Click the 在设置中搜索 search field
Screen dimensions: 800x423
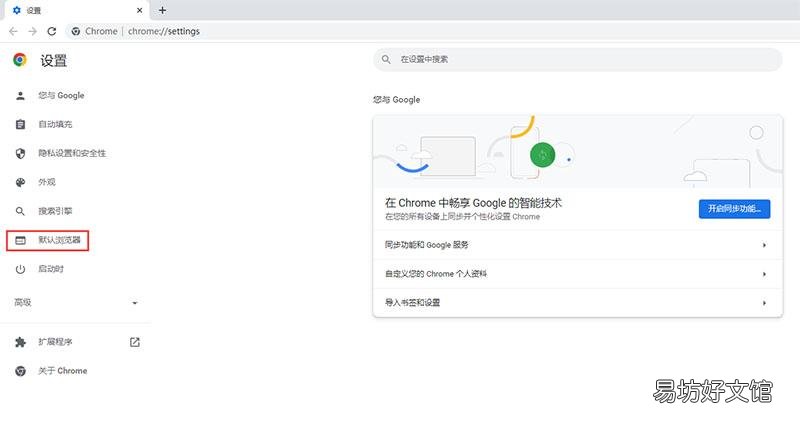click(x=578, y=60)
